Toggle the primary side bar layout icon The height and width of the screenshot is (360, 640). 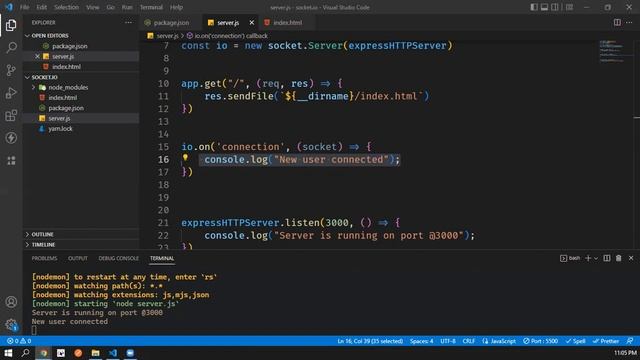point(533,7)
